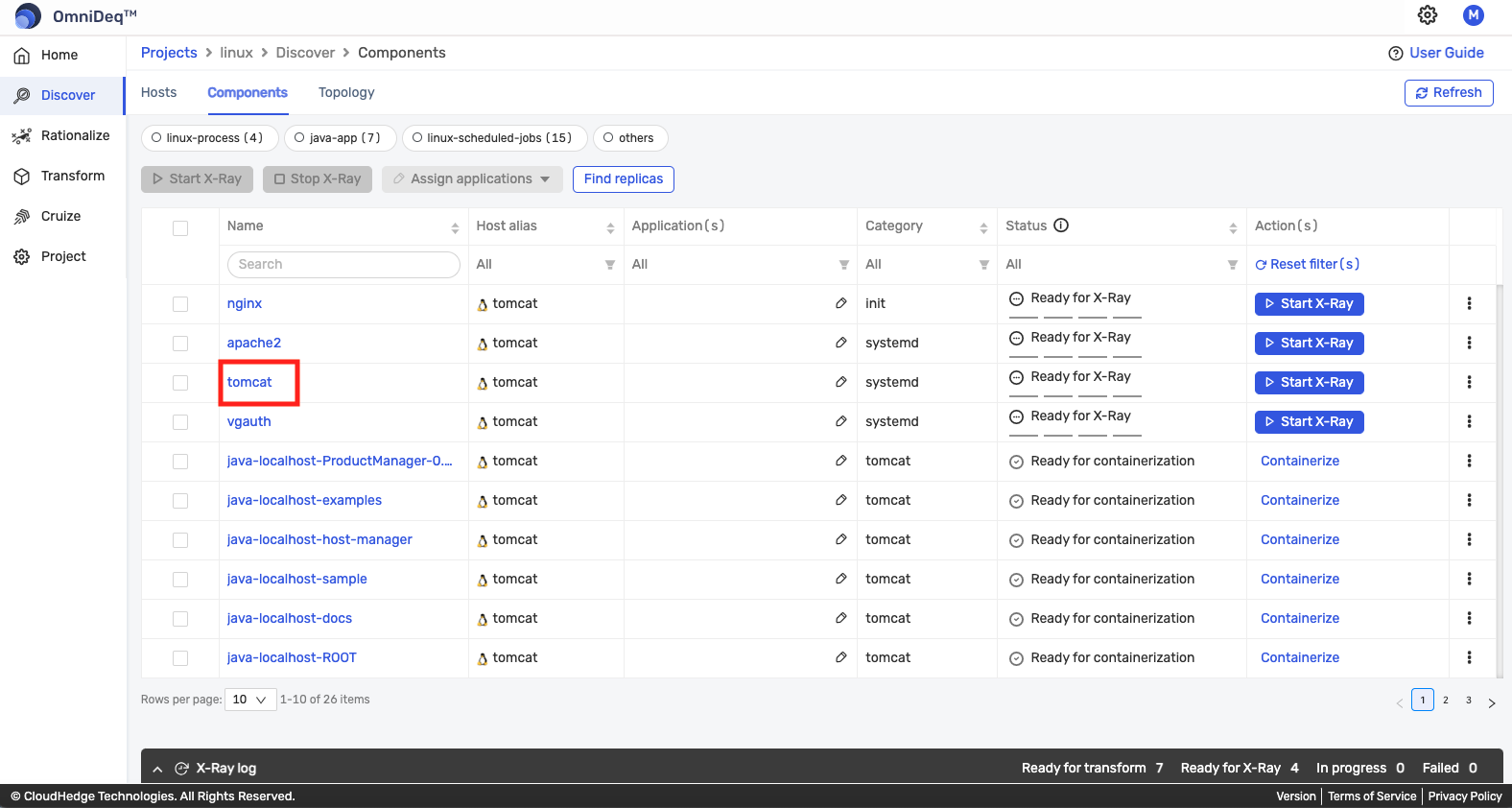Go to Cruize in the sidebar
The width and height of the screenshot is (1512, 808).
(x=62, y=216)
